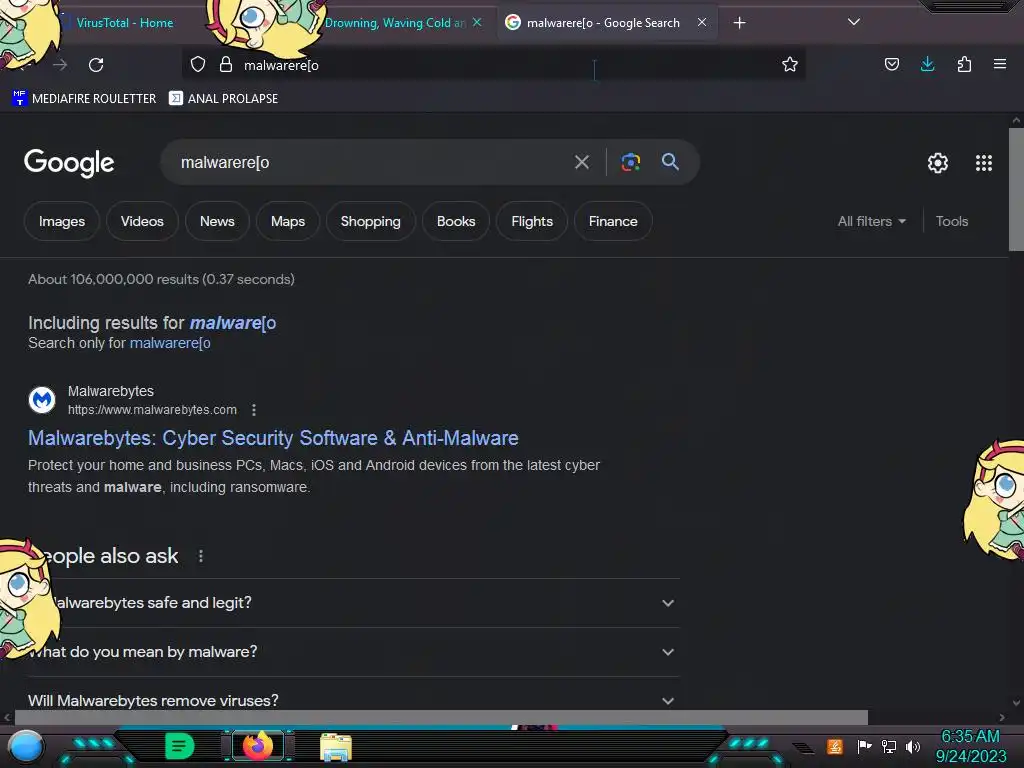
Task: Filter results by Finance
Action: (x=613, y=221)
